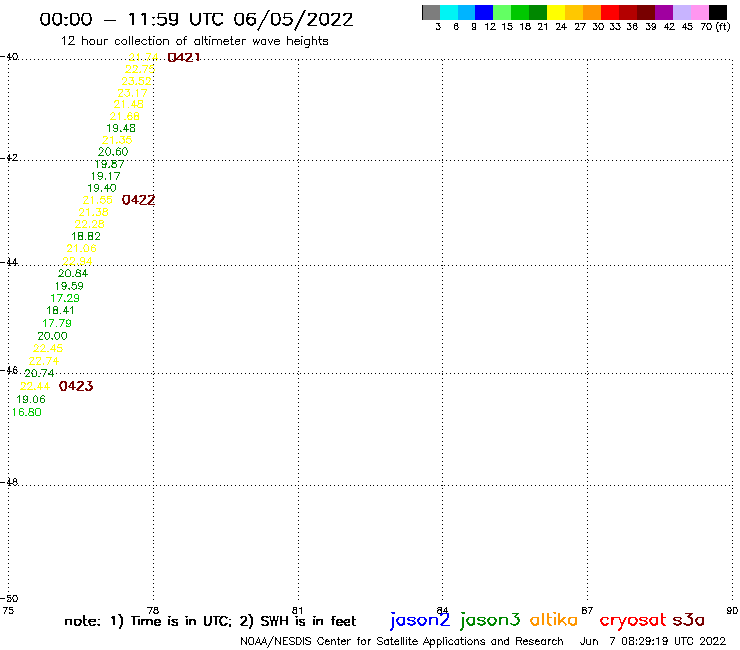Click the s3a satellite legend label
The height and width of the screenshot is (650, 740).
tap(689, 620)
